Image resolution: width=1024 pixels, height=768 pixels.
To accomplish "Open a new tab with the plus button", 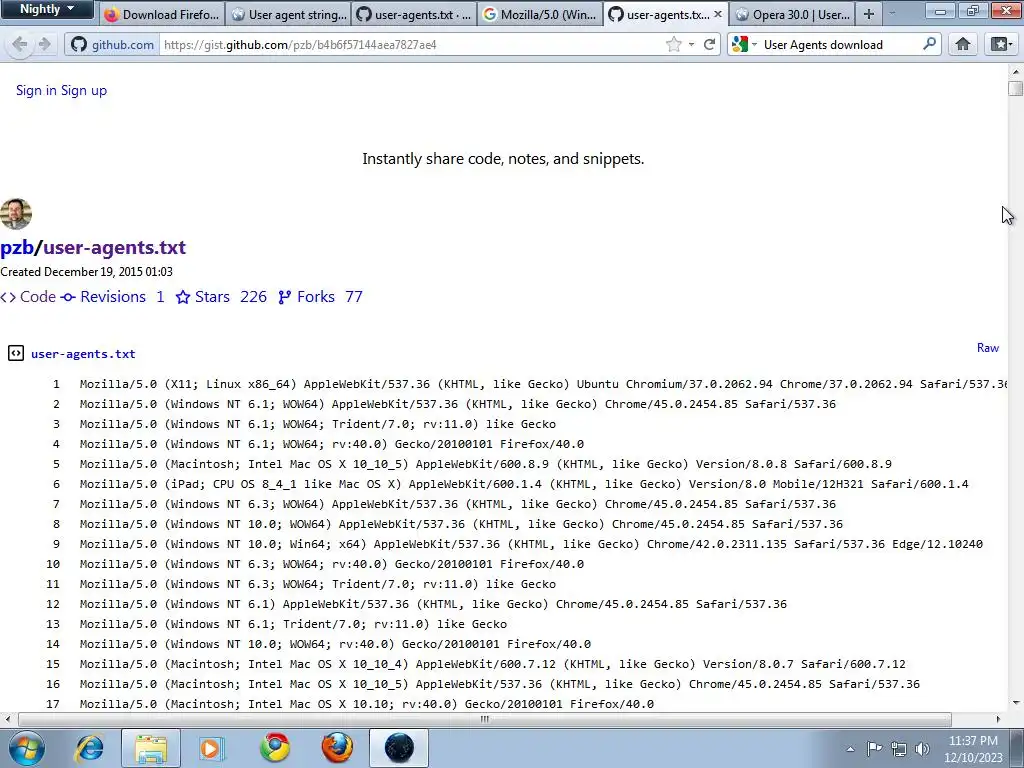I will (869, 14).
